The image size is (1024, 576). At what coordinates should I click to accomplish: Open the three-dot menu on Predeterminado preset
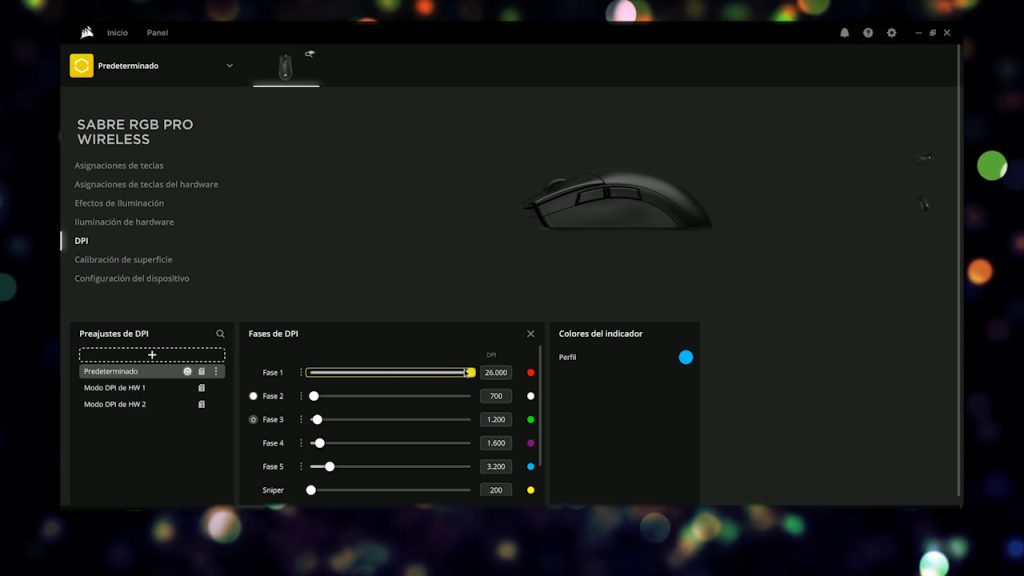[x=216, y=371]
